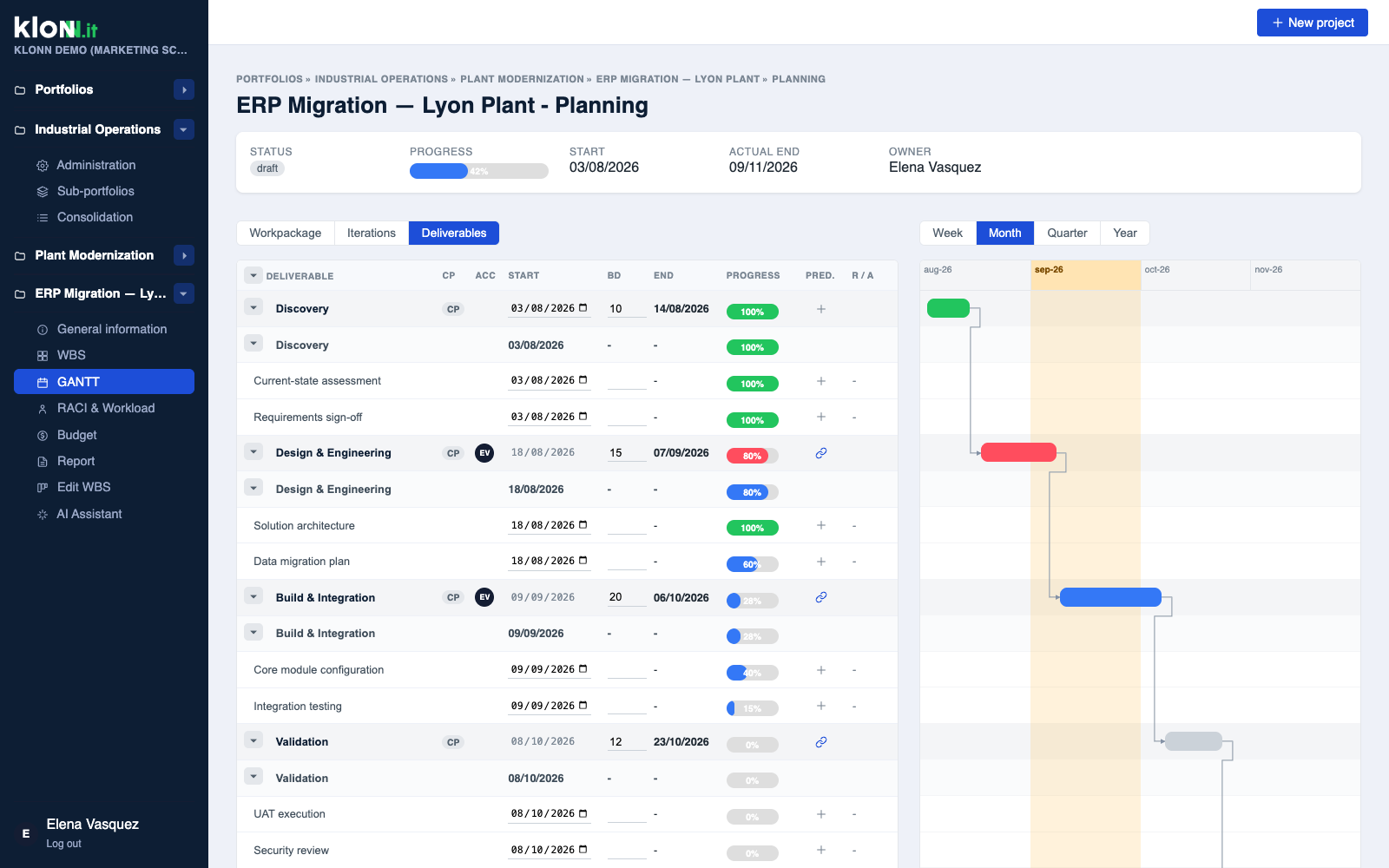The height and width of the screenshot is (868, 1389).
Task: Click the 80% red progress bar of Design & Engineering
Action: pos(753,456)
